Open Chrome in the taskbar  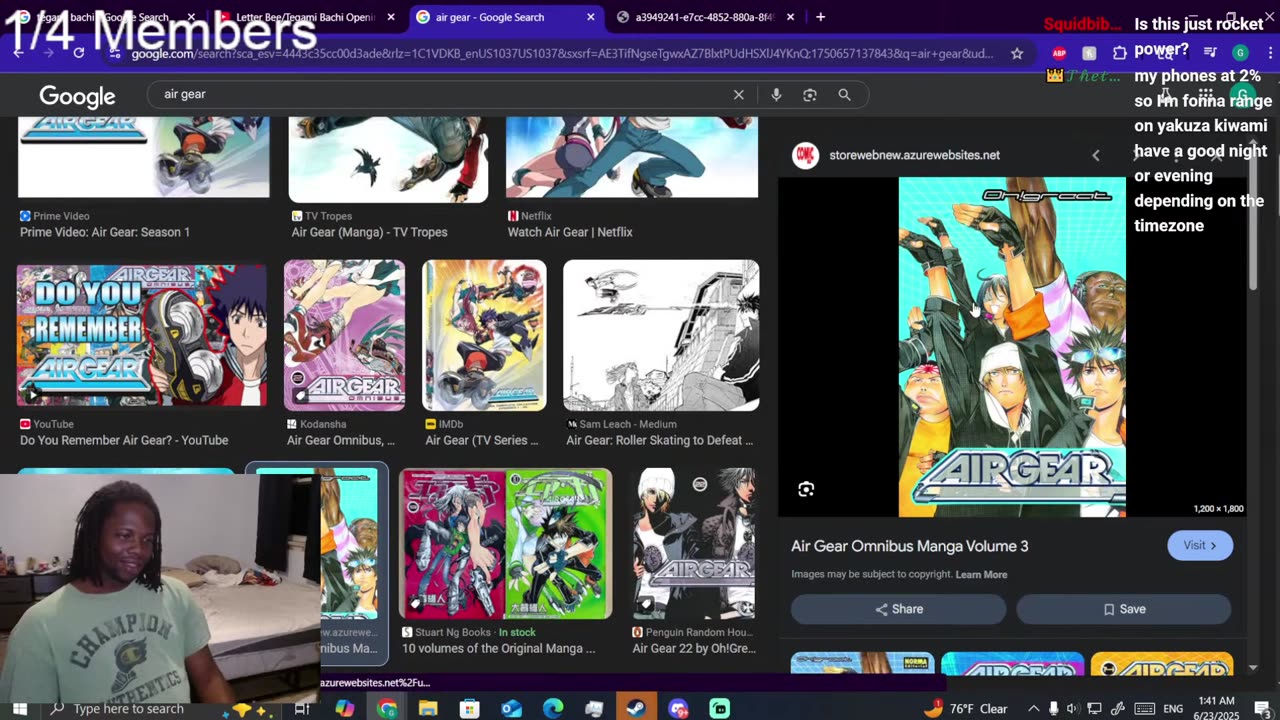pos(386,709)
